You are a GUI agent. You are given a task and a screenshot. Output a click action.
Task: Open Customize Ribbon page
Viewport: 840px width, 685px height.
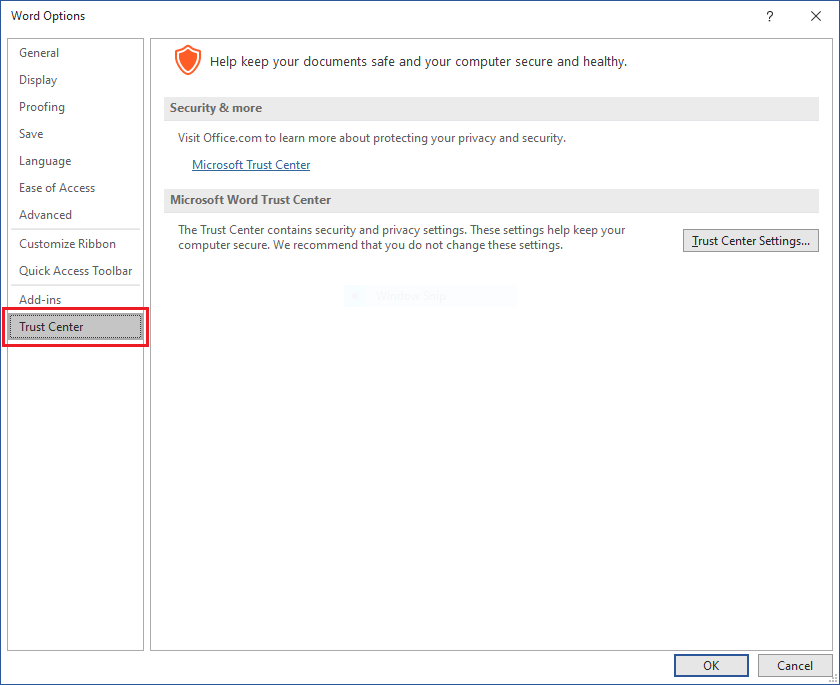[x=75, y=244]
